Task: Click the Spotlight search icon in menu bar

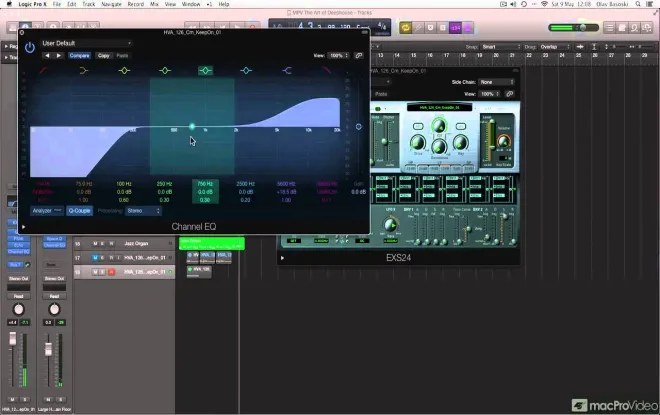Action: (x=638, y=4)
